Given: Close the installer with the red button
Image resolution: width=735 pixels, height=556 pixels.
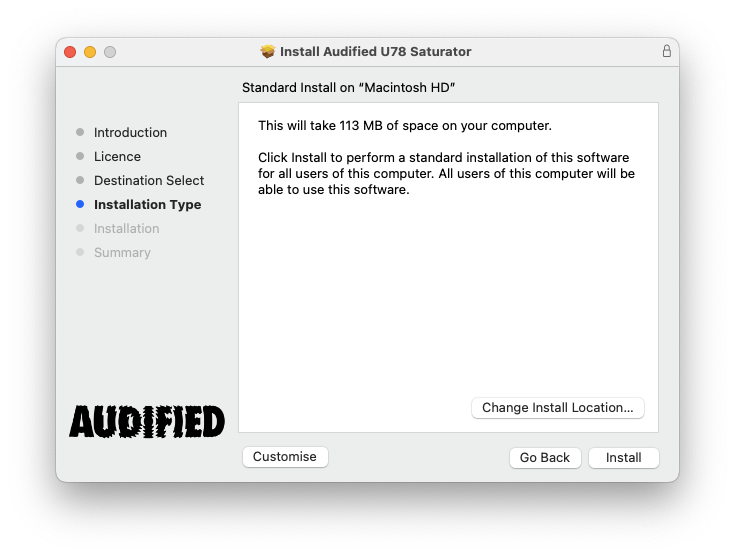Looking at the screenshot, I should pos(70,52).
